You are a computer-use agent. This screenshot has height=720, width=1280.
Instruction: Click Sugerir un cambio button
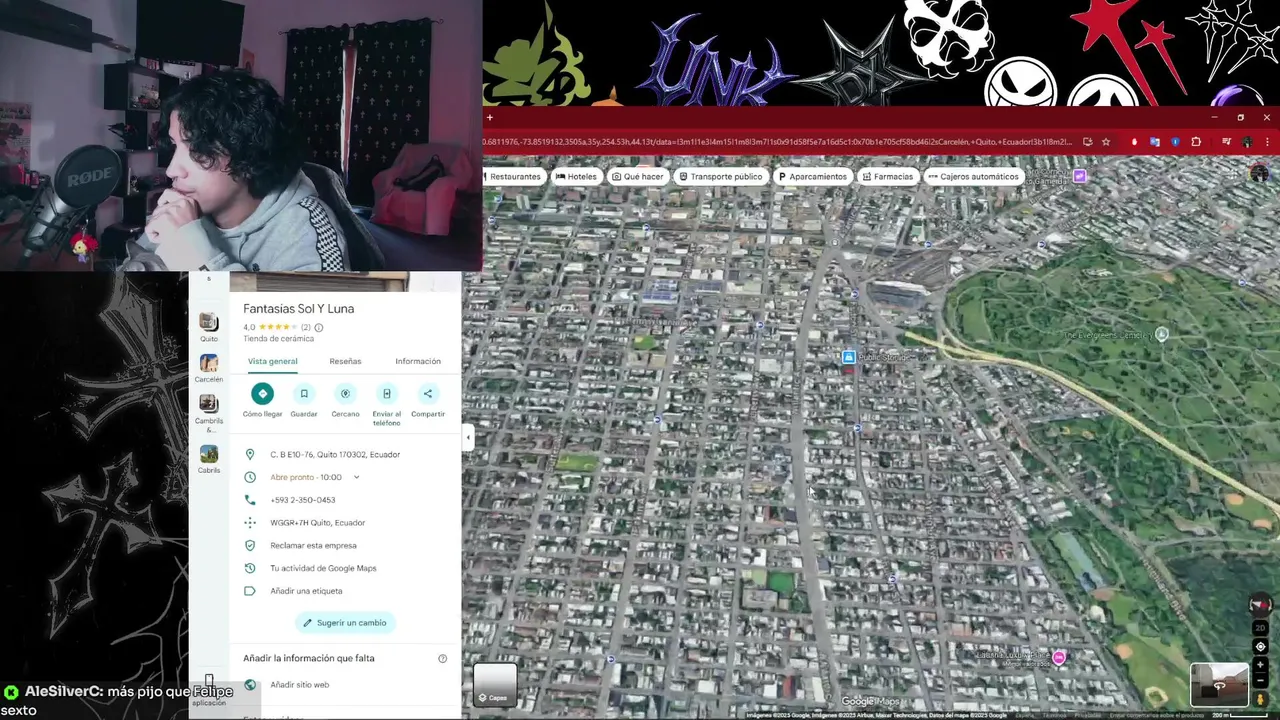click(345, 623)
